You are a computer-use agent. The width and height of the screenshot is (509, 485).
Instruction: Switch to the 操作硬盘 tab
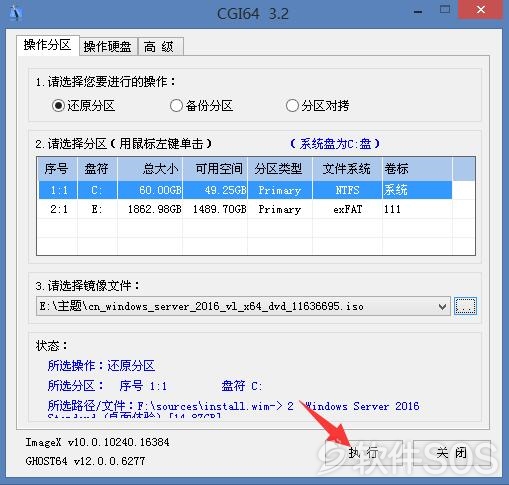coord(107,47)
